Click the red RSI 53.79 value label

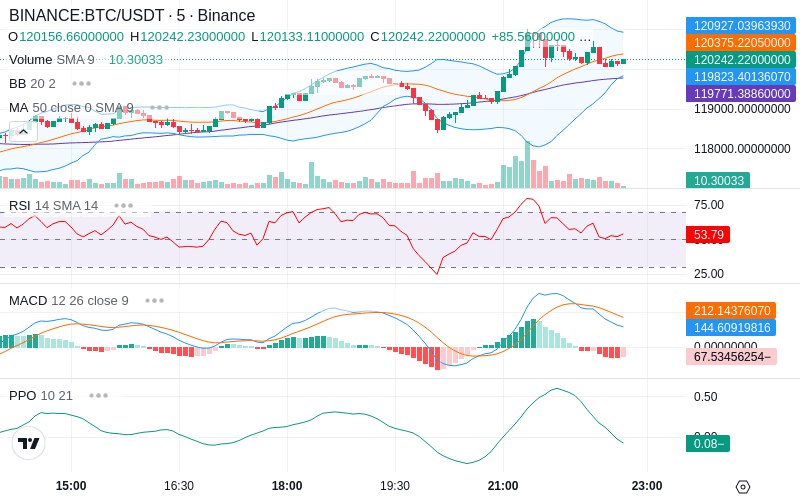[708, 235]
